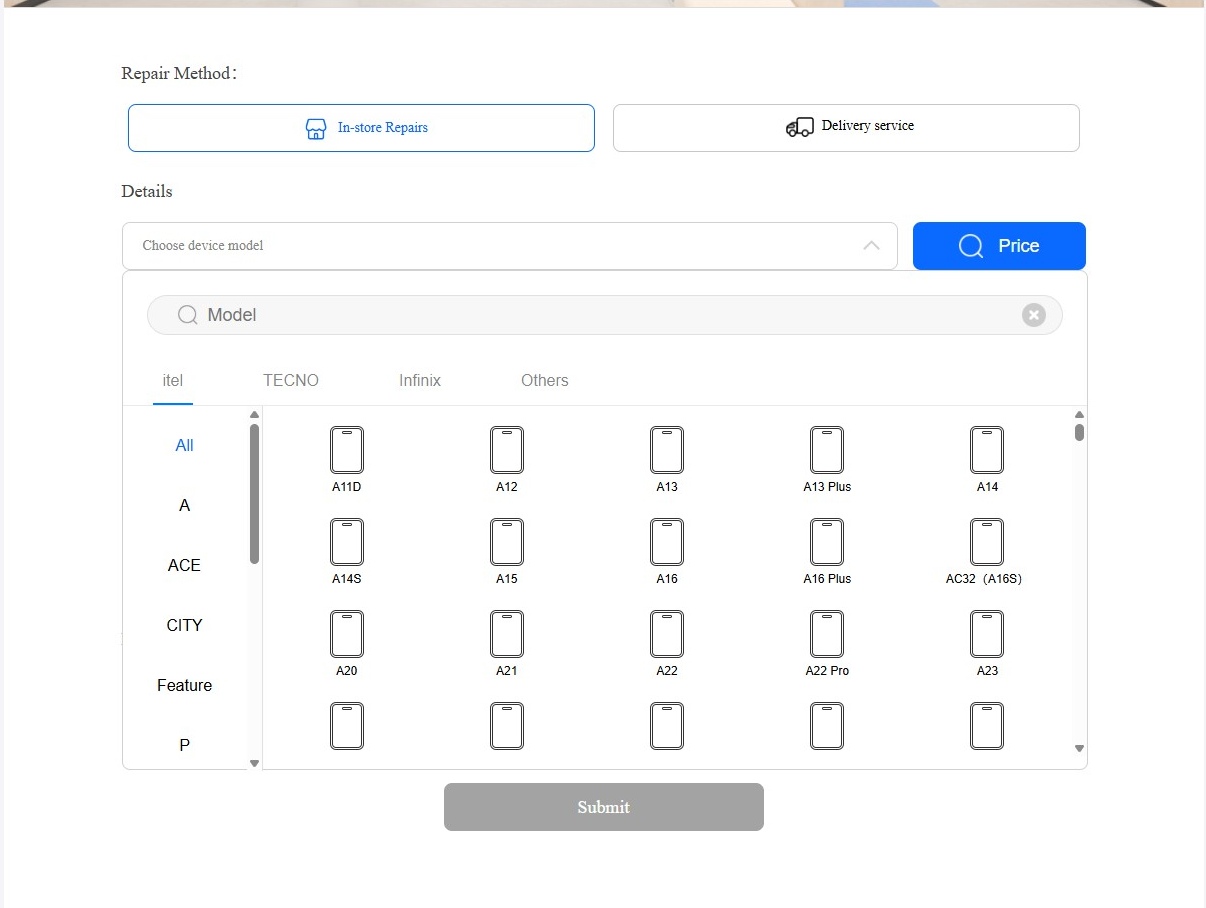The height and width of the screenshot is (908, 1206).
Task: Switch to the TECNO brand tab
Action: pos(291,381)
